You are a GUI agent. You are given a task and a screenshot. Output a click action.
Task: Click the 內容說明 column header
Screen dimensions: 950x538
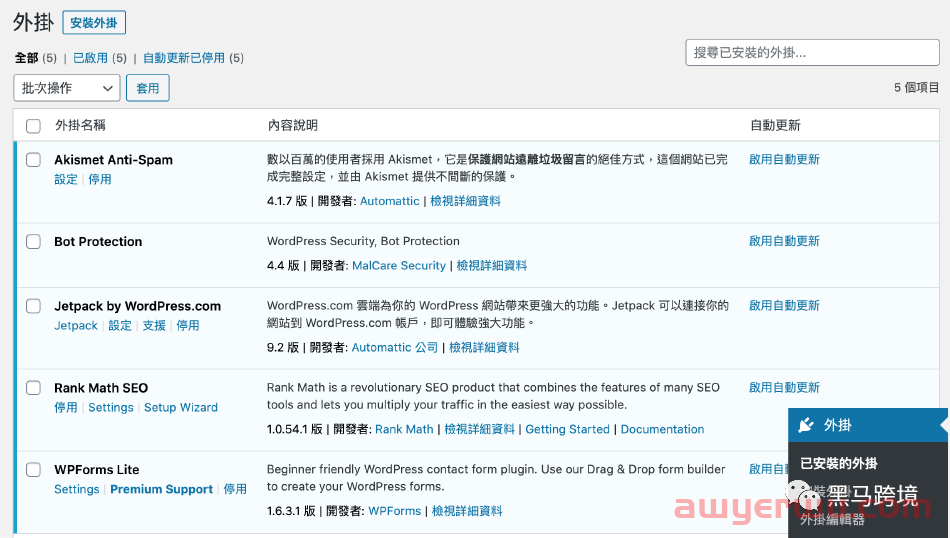293,125
